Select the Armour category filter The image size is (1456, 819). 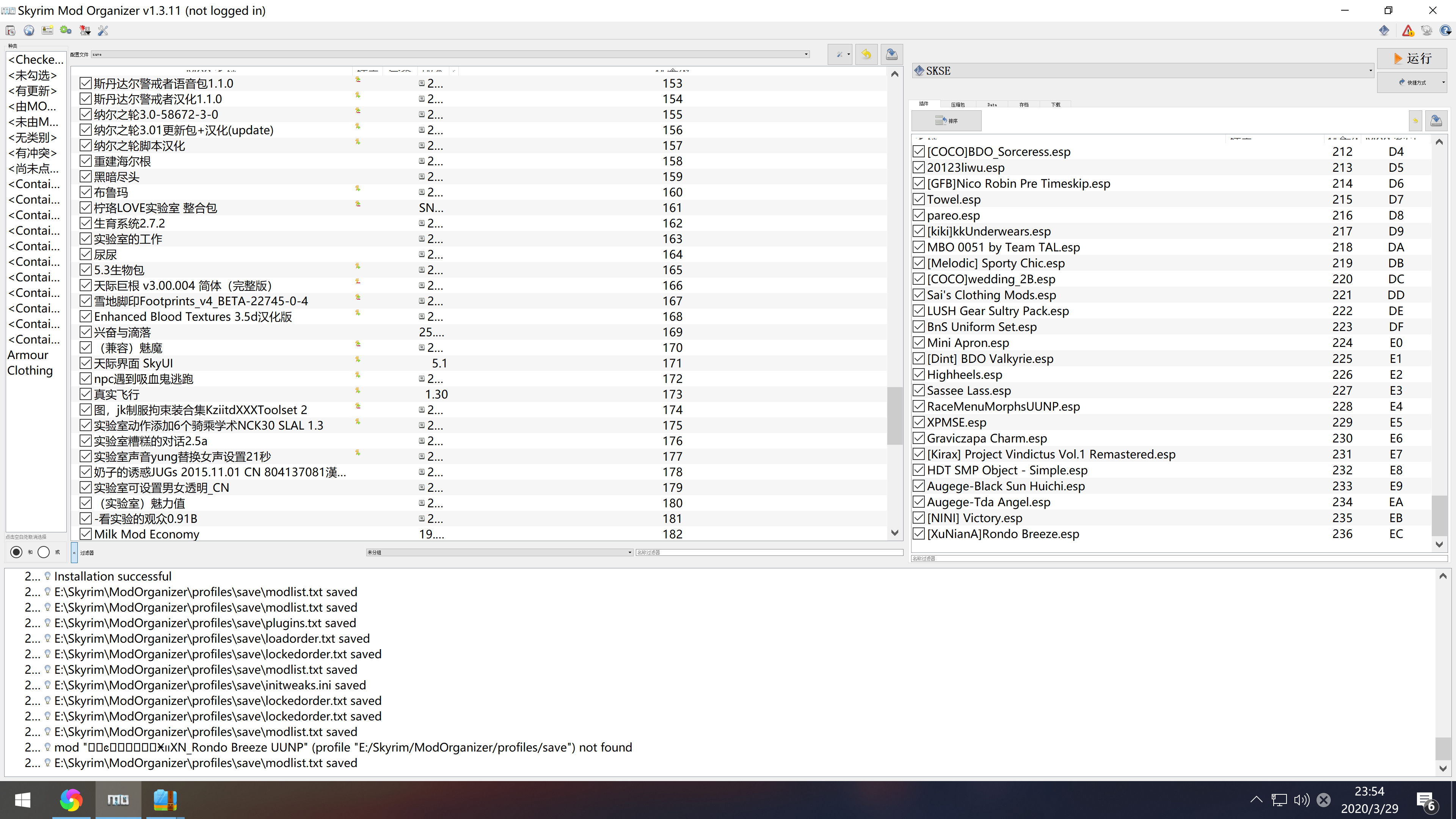click(x=28, y=355)
